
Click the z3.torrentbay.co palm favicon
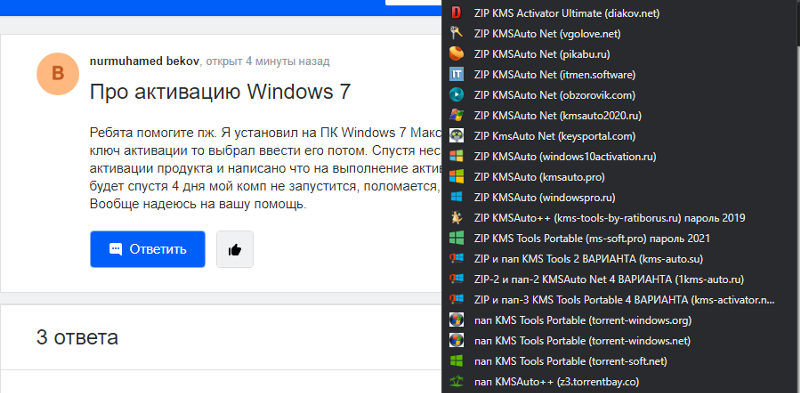pyautogui.click(x=456, y=381)
